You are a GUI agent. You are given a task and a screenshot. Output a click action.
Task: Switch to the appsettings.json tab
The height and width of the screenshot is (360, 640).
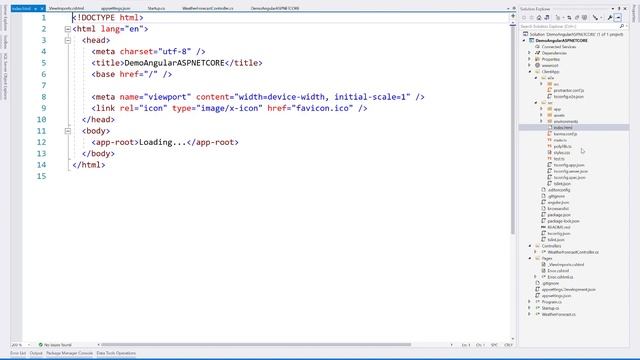click(116, 8)
